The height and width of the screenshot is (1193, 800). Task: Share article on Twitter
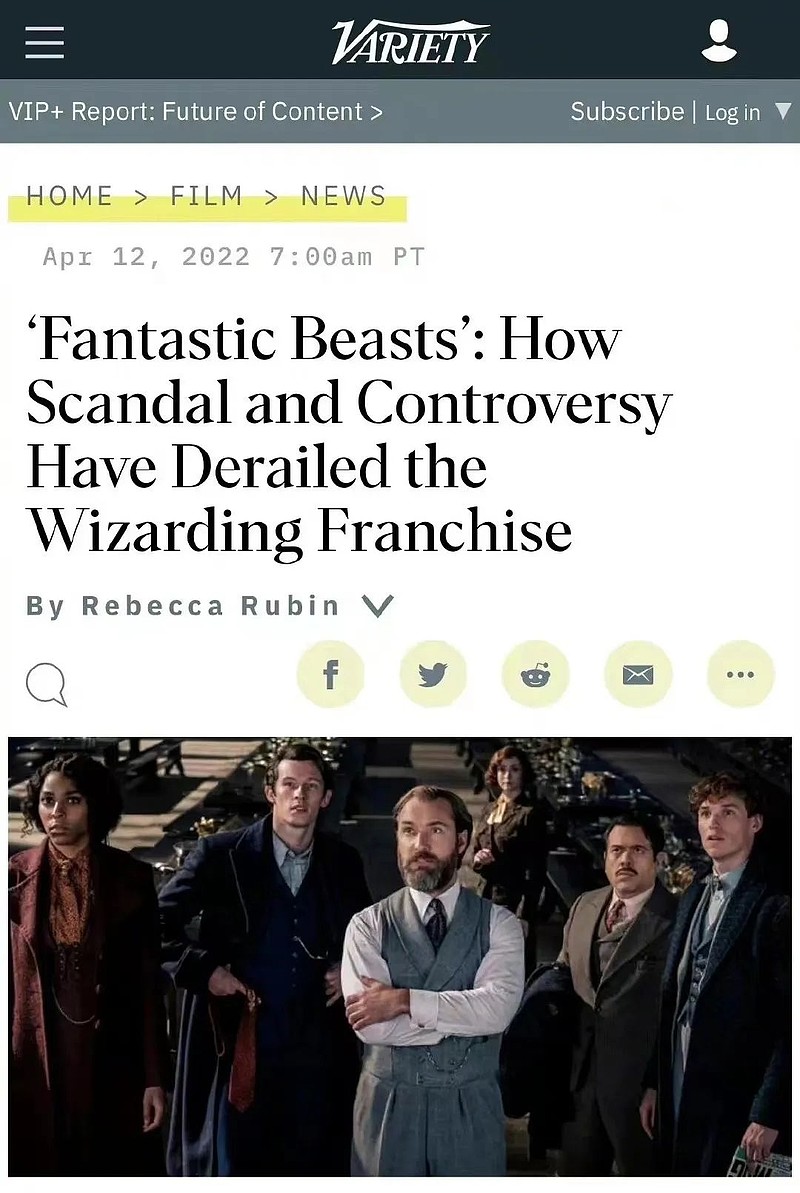pyautogui.click(x=432, y=673)
